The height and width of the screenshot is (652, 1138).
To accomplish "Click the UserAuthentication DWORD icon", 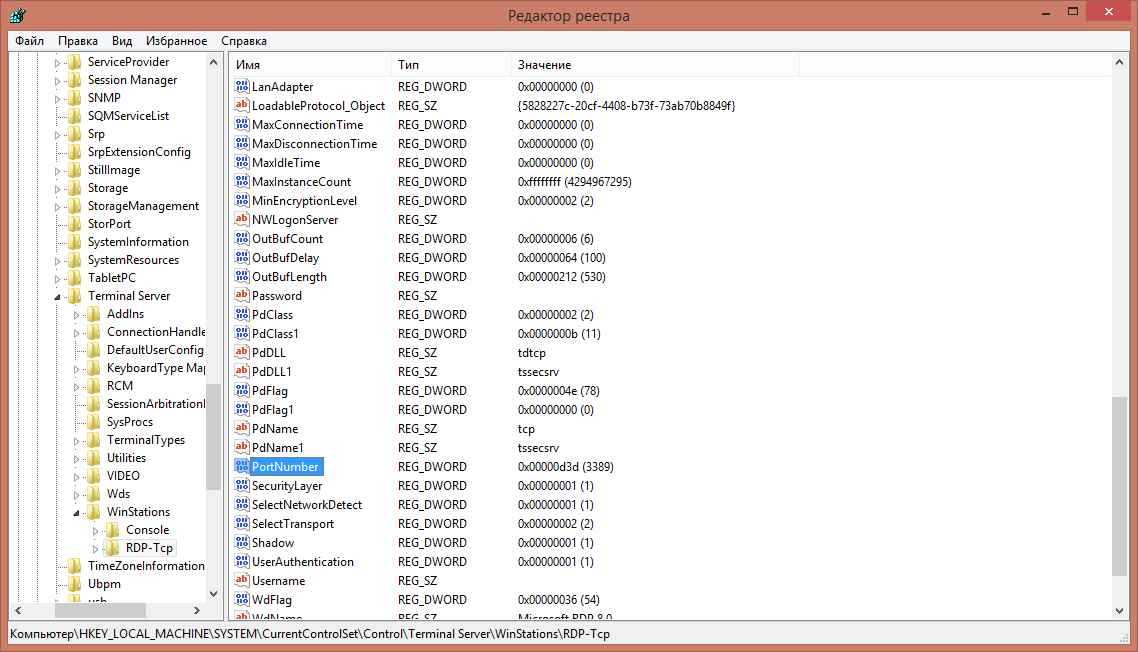I will (x=242, y=562).
